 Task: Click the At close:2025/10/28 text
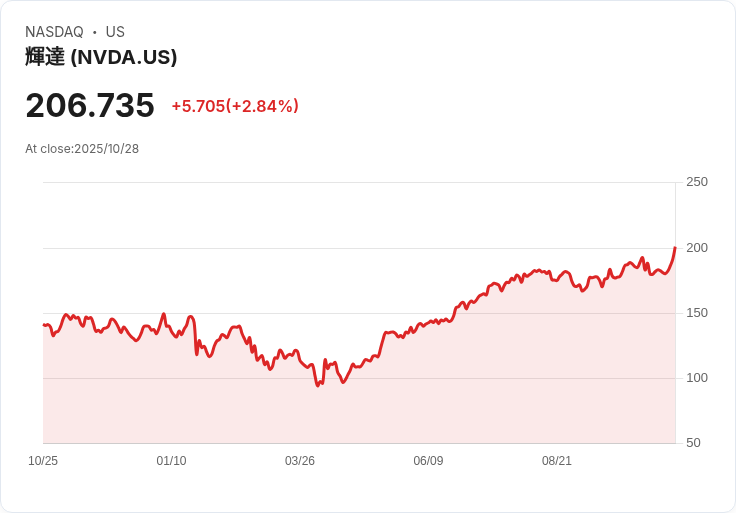click(82, 149)
